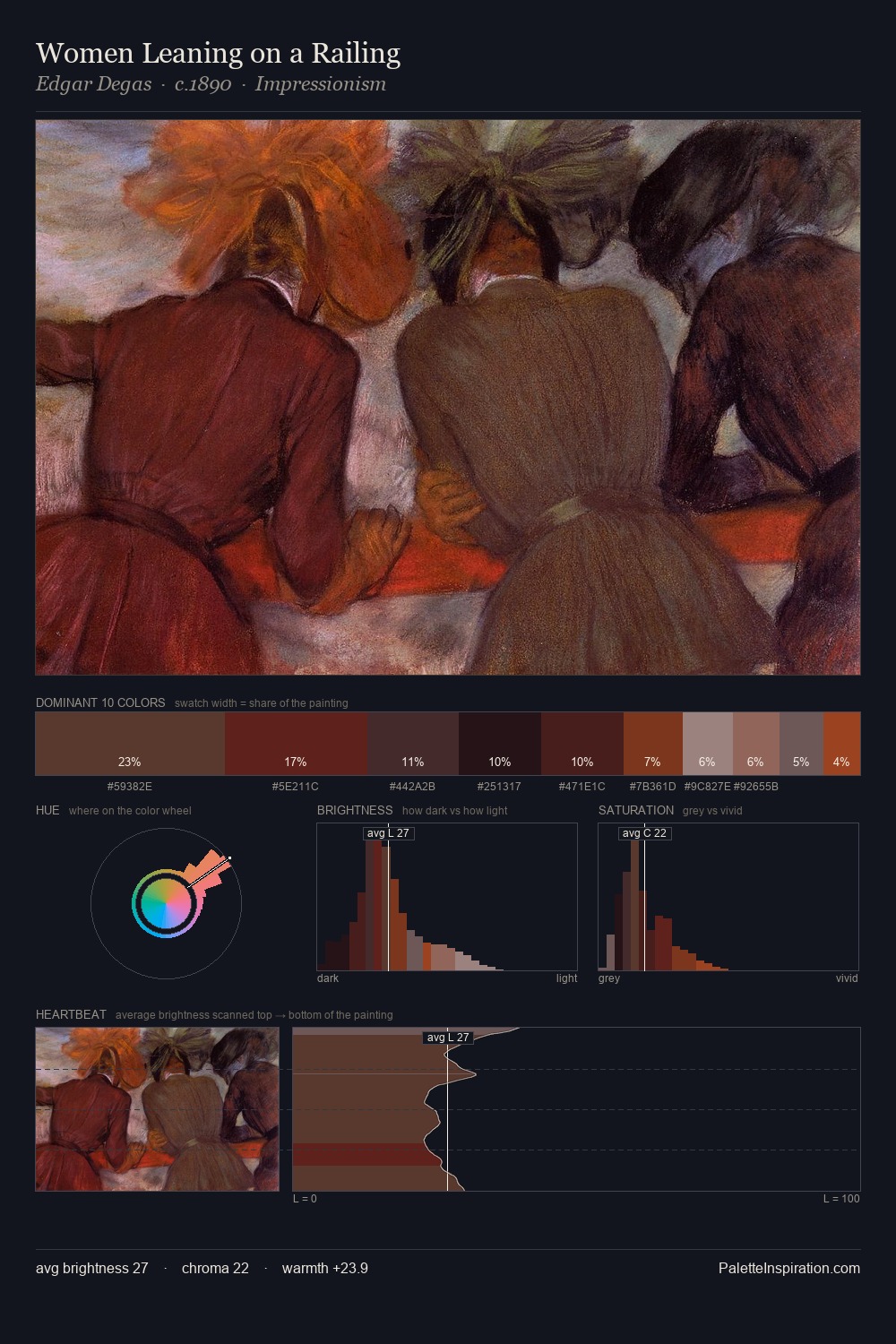
Task: Select the 10% swatch above #251317
Action: 500,744
